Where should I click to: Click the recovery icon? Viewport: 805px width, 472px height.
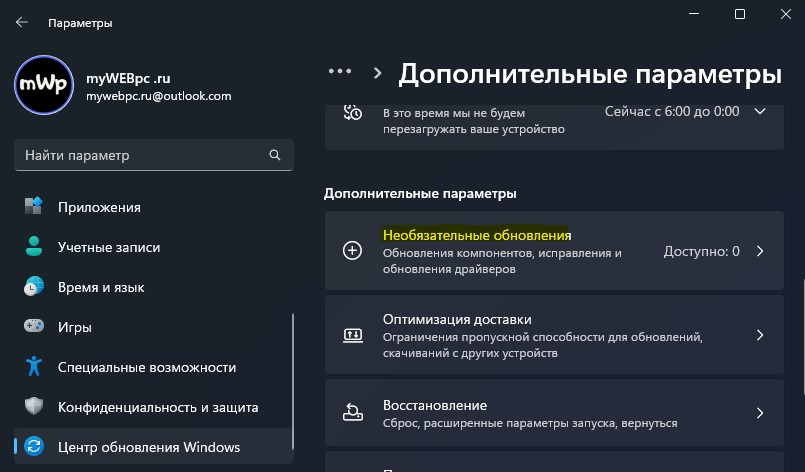(353, 412)
